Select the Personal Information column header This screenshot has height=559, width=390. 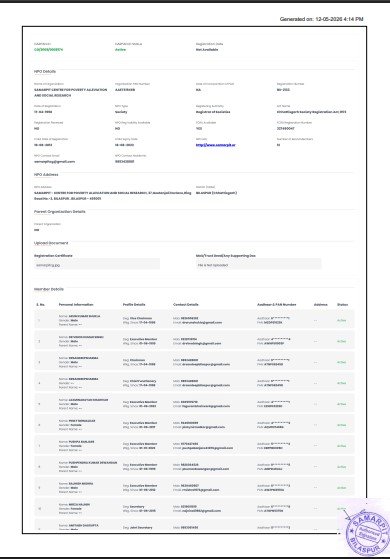coord(76,305)
